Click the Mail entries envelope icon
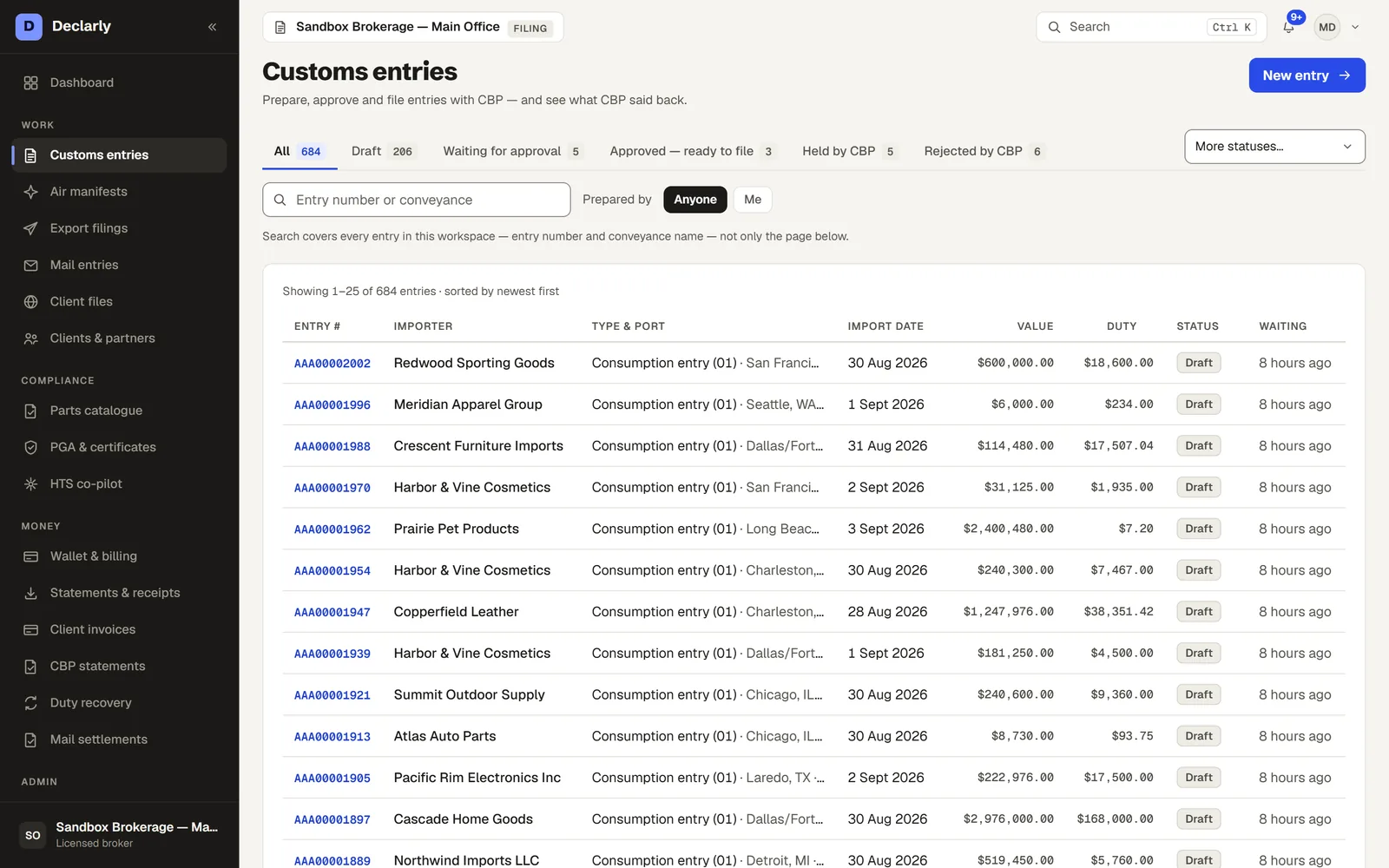Image resolution: width=1389 pixels, height=868 pixels. click(x=30, y=265)
